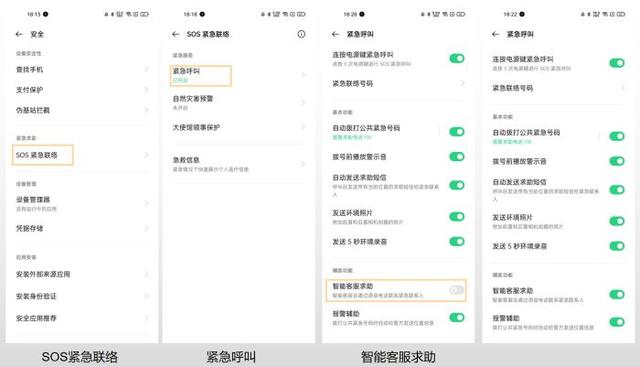Toggle 发送 5 秒环境录音 on the third screen
The height and width of the screenshot is (367, 640).
[x=457, y=241]
